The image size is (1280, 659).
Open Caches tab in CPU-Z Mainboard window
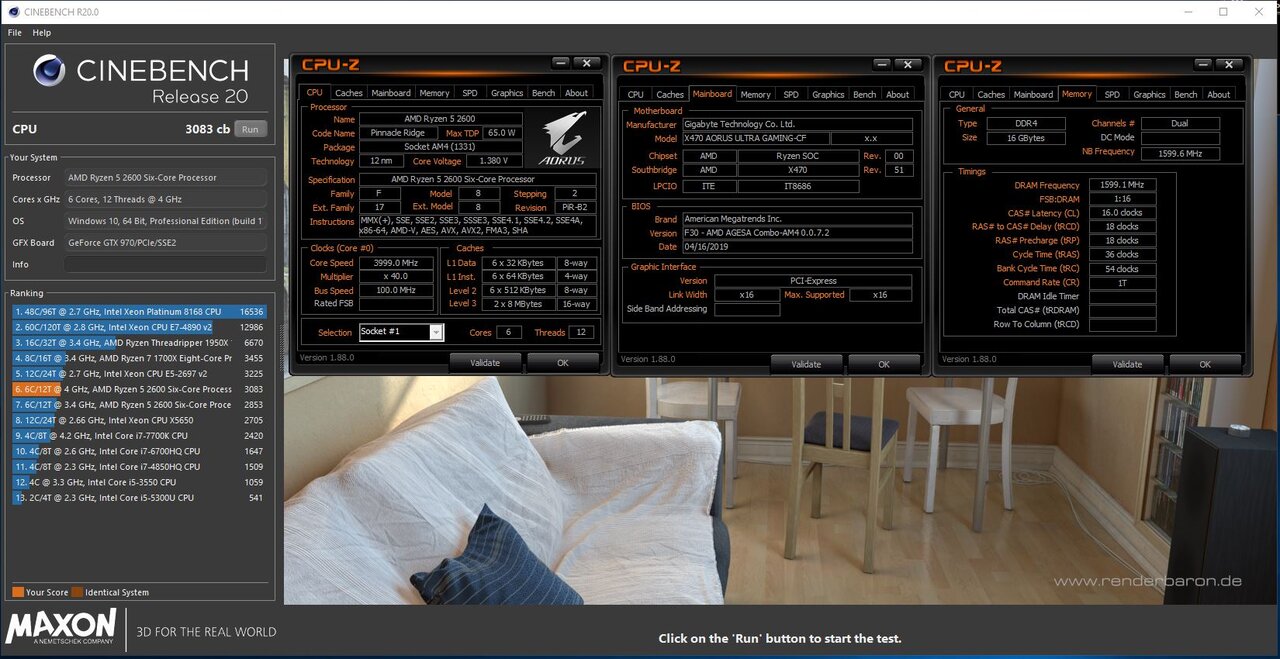click(x=670, y=95)
